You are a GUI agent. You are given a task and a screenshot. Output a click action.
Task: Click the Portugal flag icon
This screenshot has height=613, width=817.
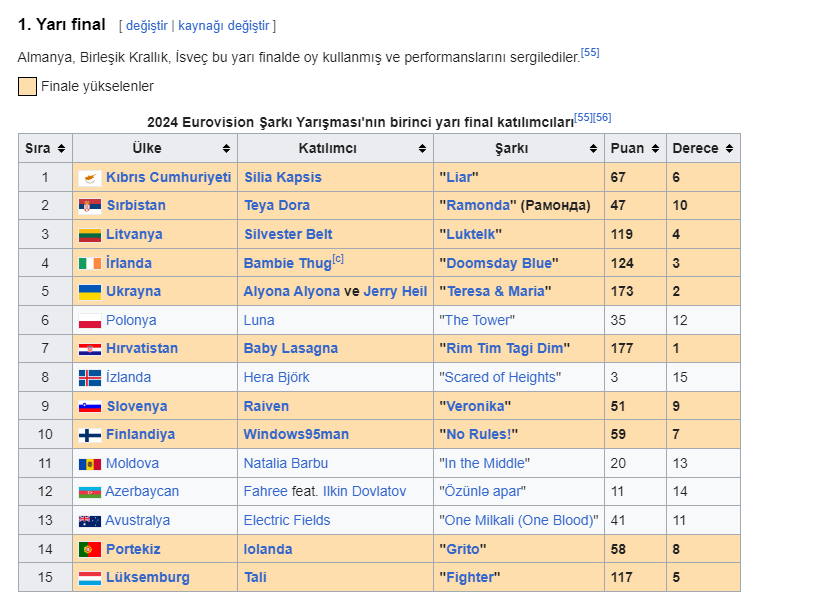(90, 550)
